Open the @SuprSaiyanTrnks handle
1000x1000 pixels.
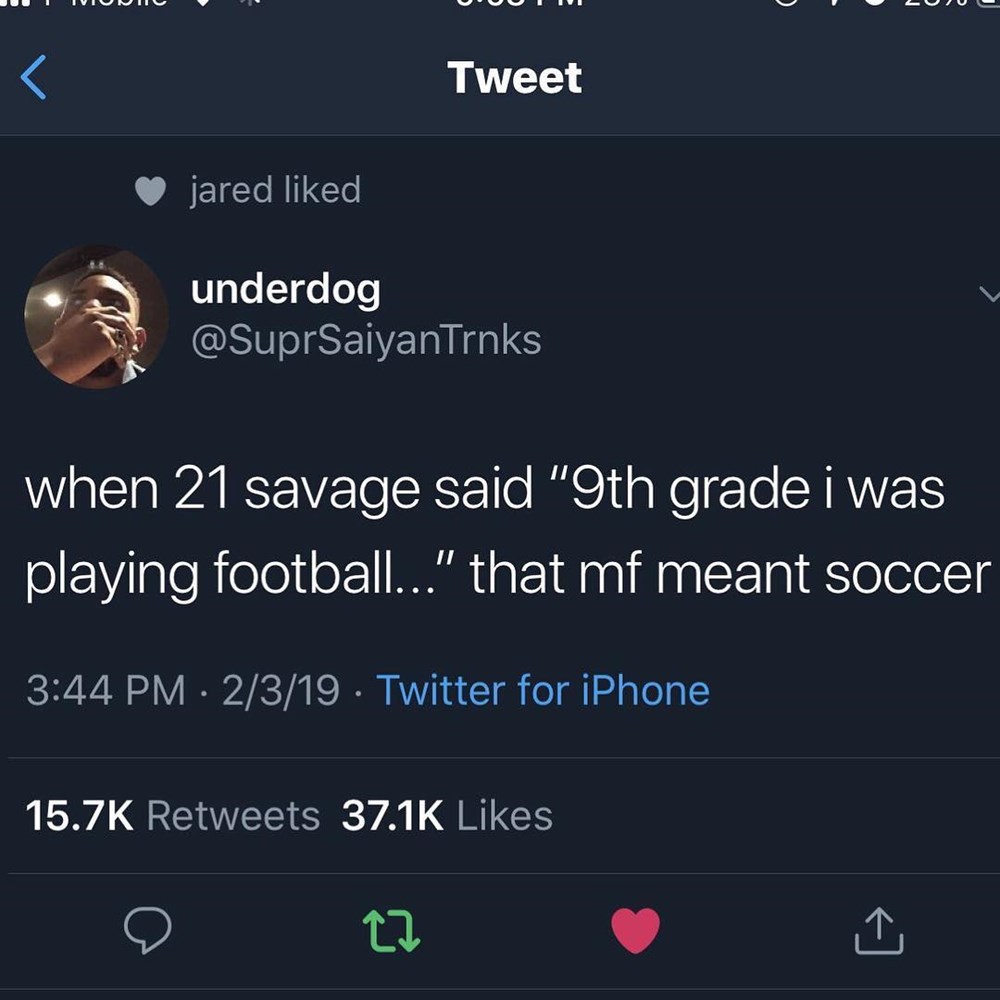(366, 340)
